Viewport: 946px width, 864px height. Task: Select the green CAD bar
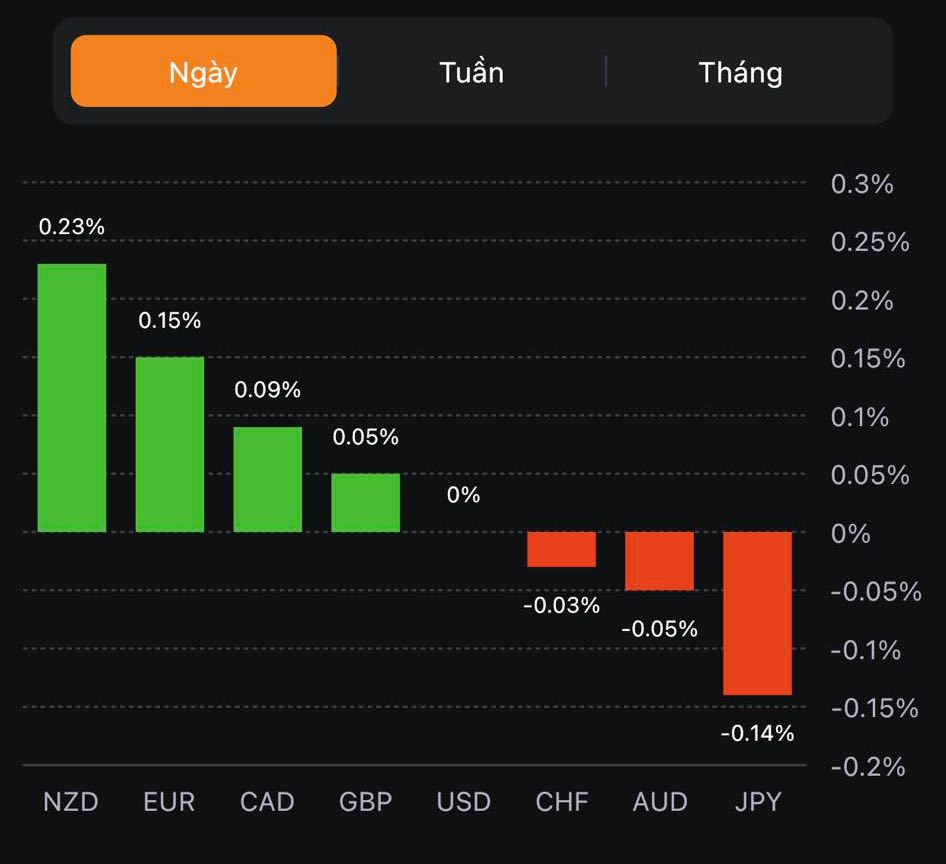[x=268, y=479]
